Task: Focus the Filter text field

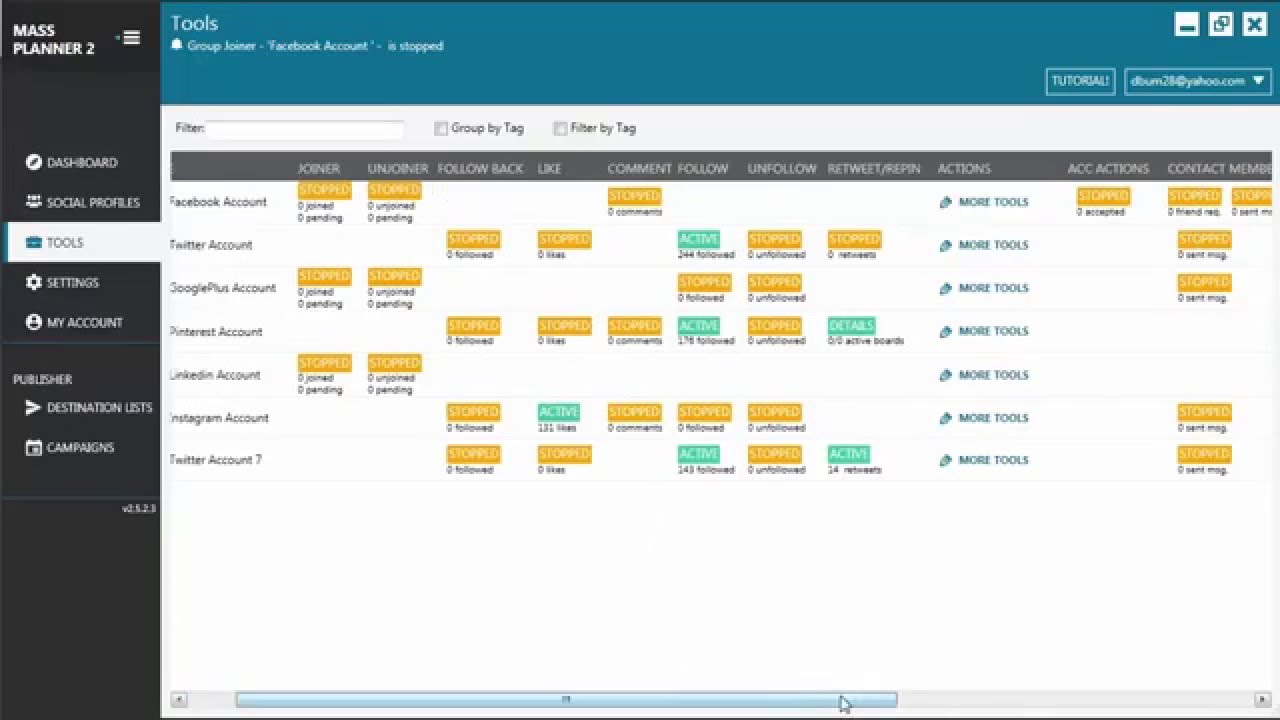Action: click(x=305, y=129)
